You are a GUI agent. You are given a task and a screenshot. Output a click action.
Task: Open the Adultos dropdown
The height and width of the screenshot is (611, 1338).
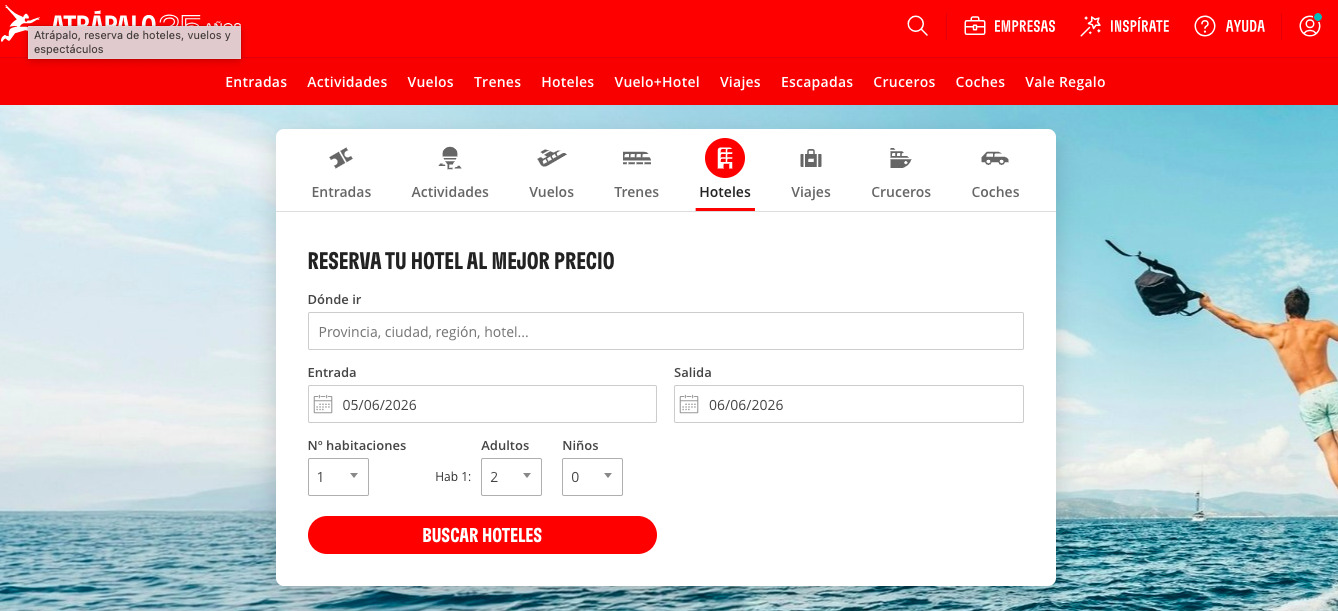click(511, 477)
